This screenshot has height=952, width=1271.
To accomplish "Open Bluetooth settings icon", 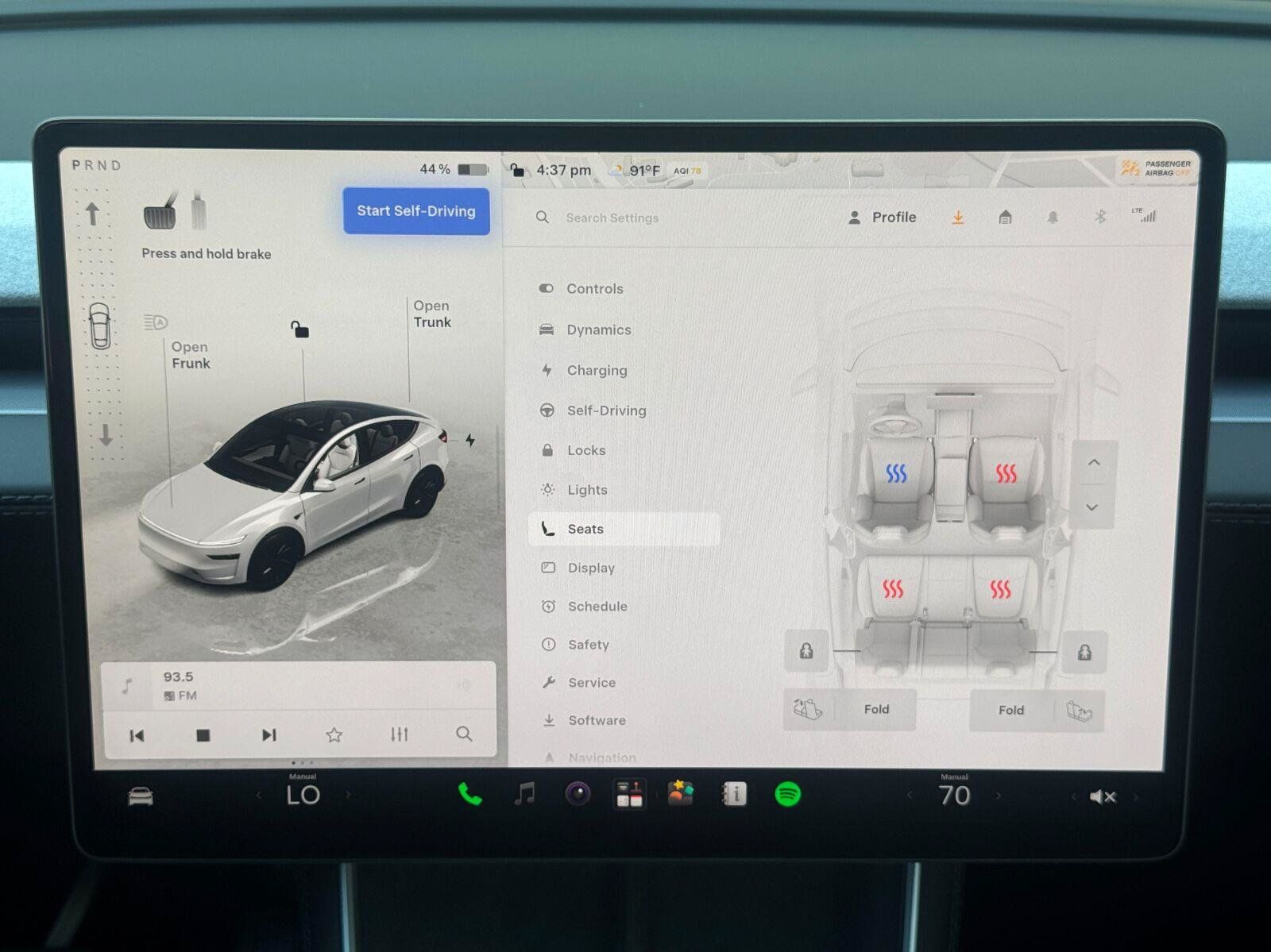I will point(1100,217).
